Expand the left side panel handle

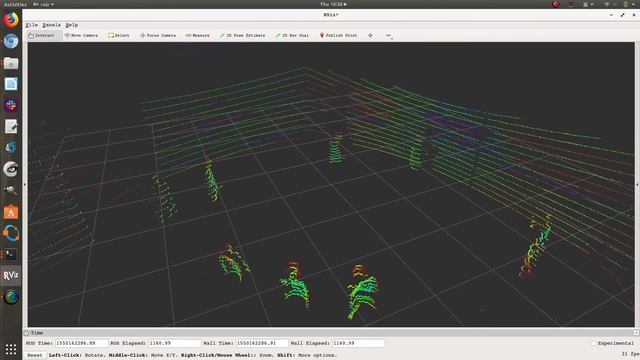25,184
